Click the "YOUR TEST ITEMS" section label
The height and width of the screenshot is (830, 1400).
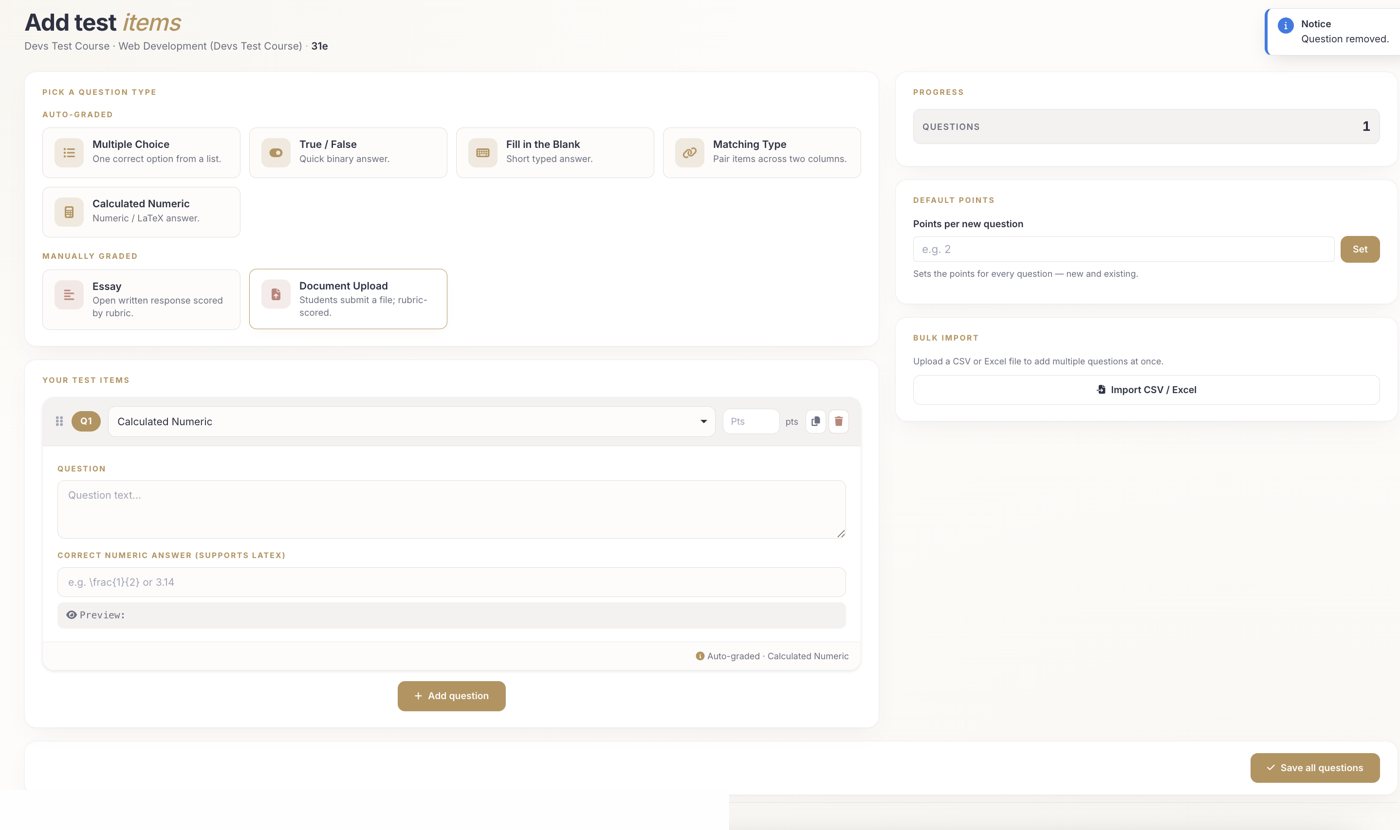click(x=86, y=380)
